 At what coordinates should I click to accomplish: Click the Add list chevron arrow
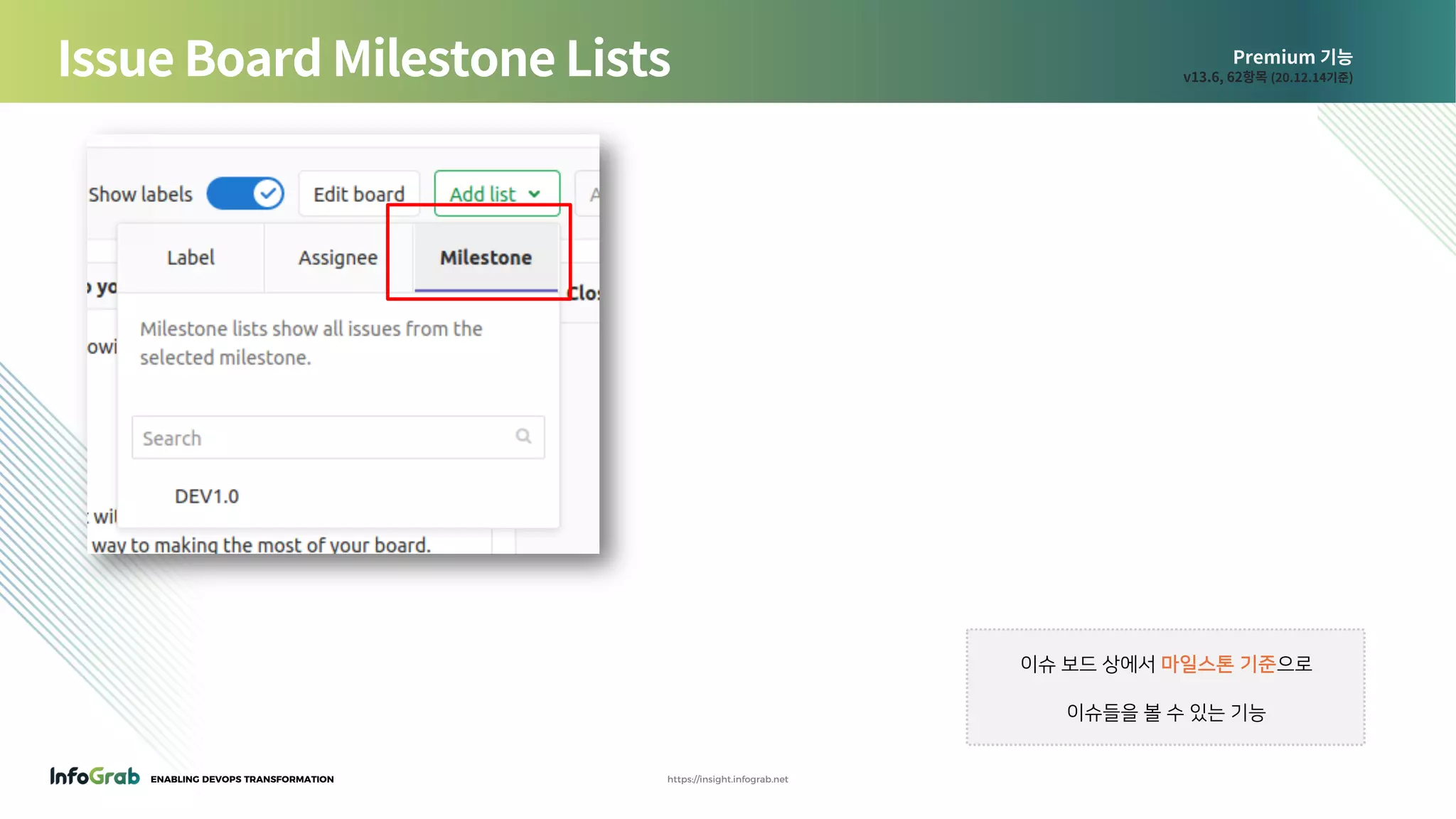pos(535,194)
